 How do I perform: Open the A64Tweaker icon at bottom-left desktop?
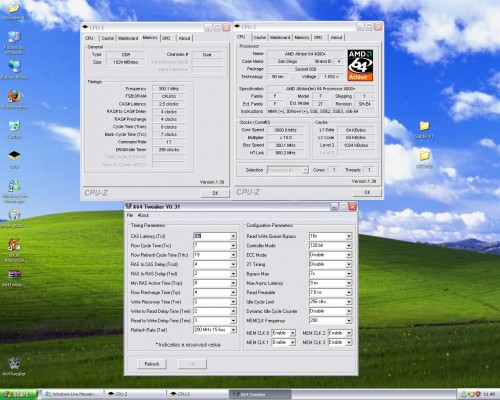(x=14, y=367)
